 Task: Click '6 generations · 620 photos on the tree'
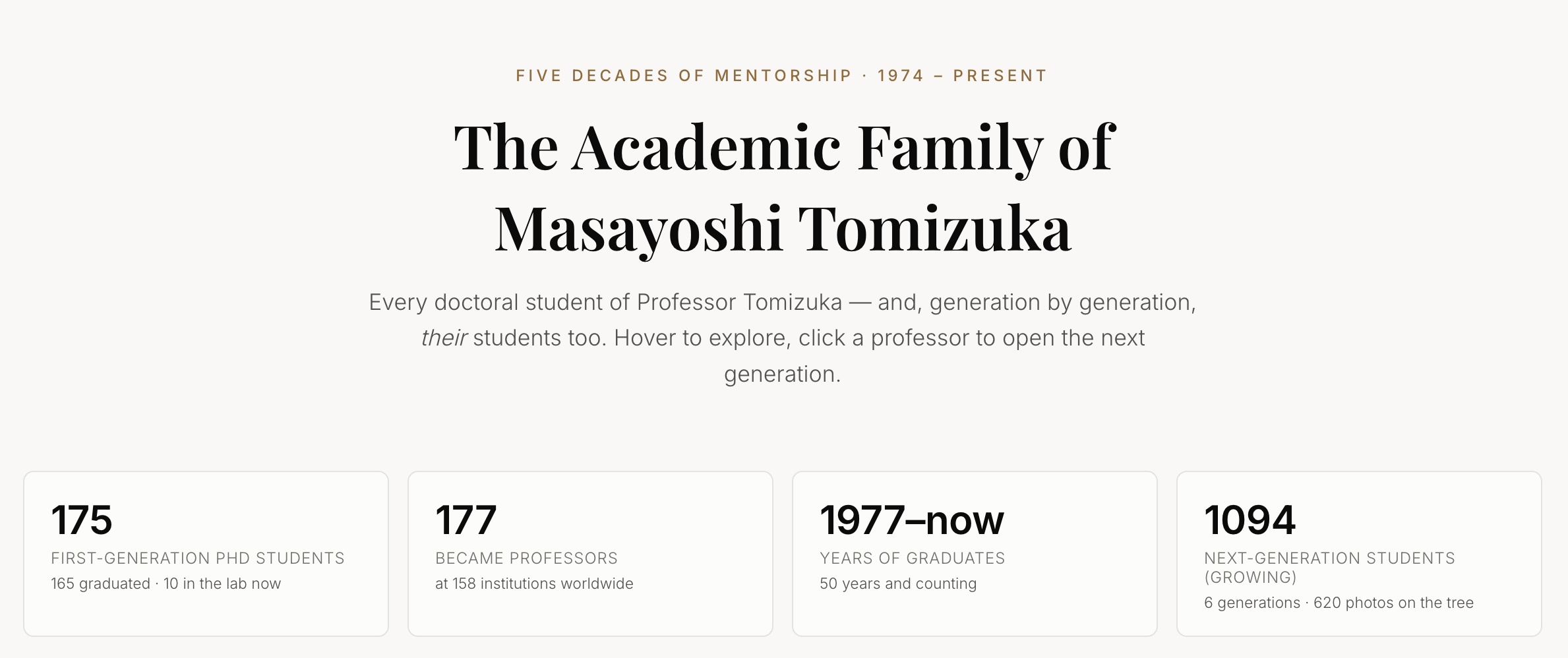click(x=1339, y=603)
